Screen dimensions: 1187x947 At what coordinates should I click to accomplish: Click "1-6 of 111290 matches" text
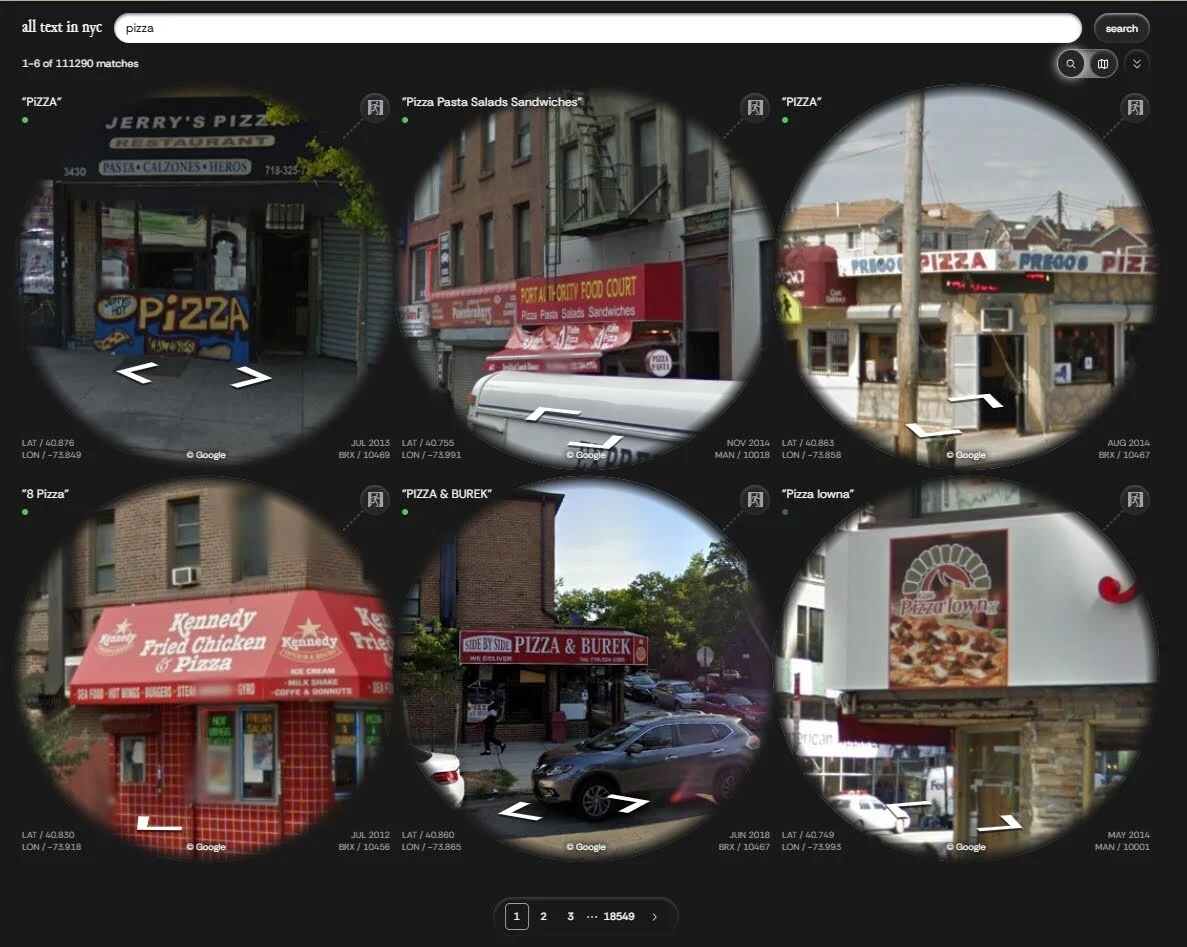pos(80,64)
